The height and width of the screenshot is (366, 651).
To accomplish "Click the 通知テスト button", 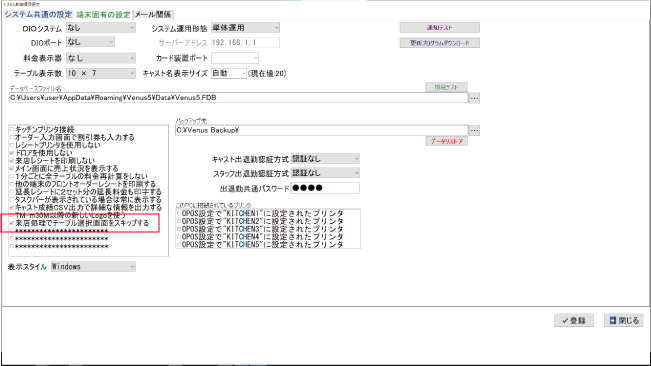I will [440, 28].
